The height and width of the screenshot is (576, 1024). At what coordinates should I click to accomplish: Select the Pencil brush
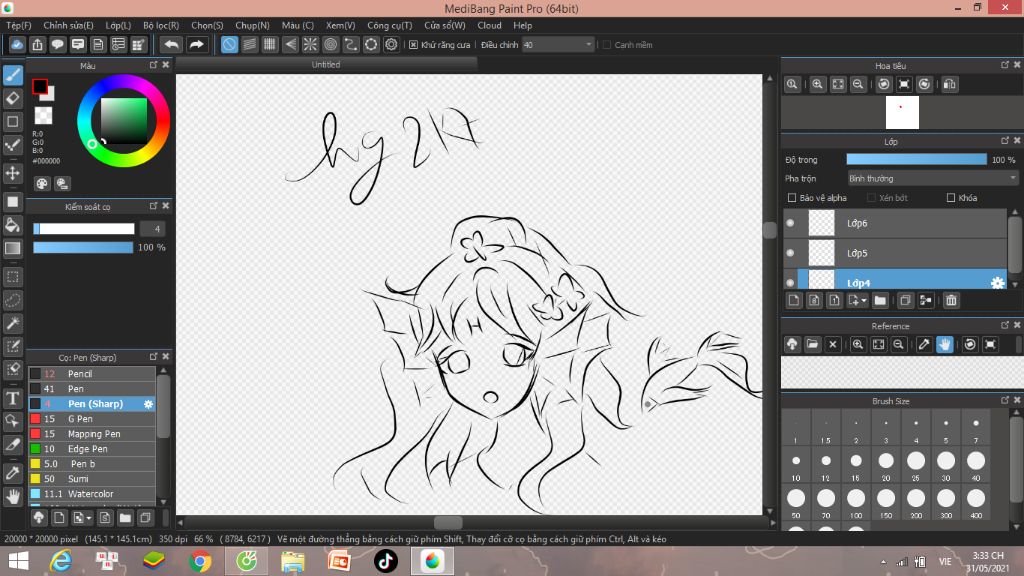tap(92, 374)
